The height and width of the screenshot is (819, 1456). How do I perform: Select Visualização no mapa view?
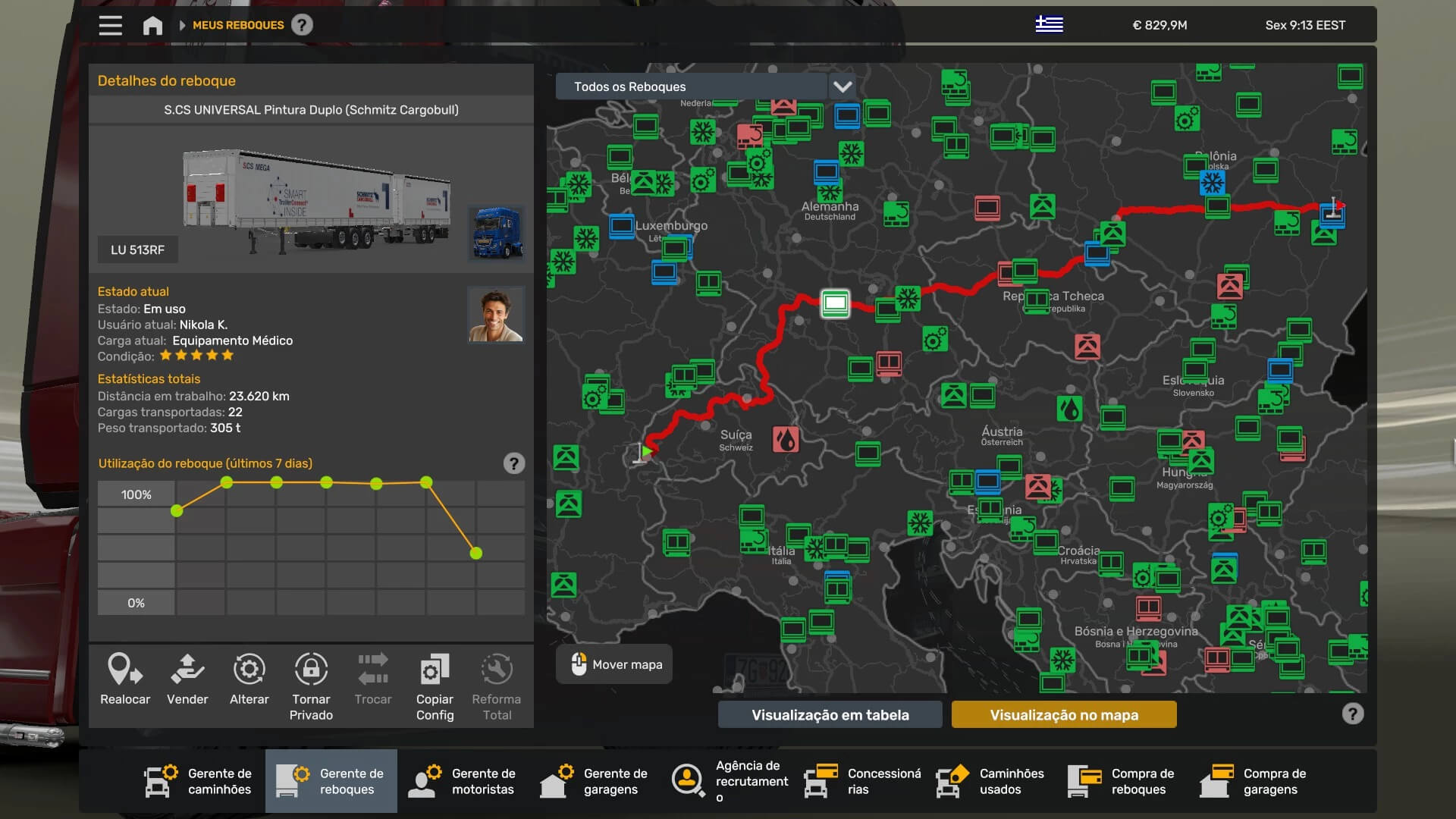pyautogui.click(x=1063, y=714)
